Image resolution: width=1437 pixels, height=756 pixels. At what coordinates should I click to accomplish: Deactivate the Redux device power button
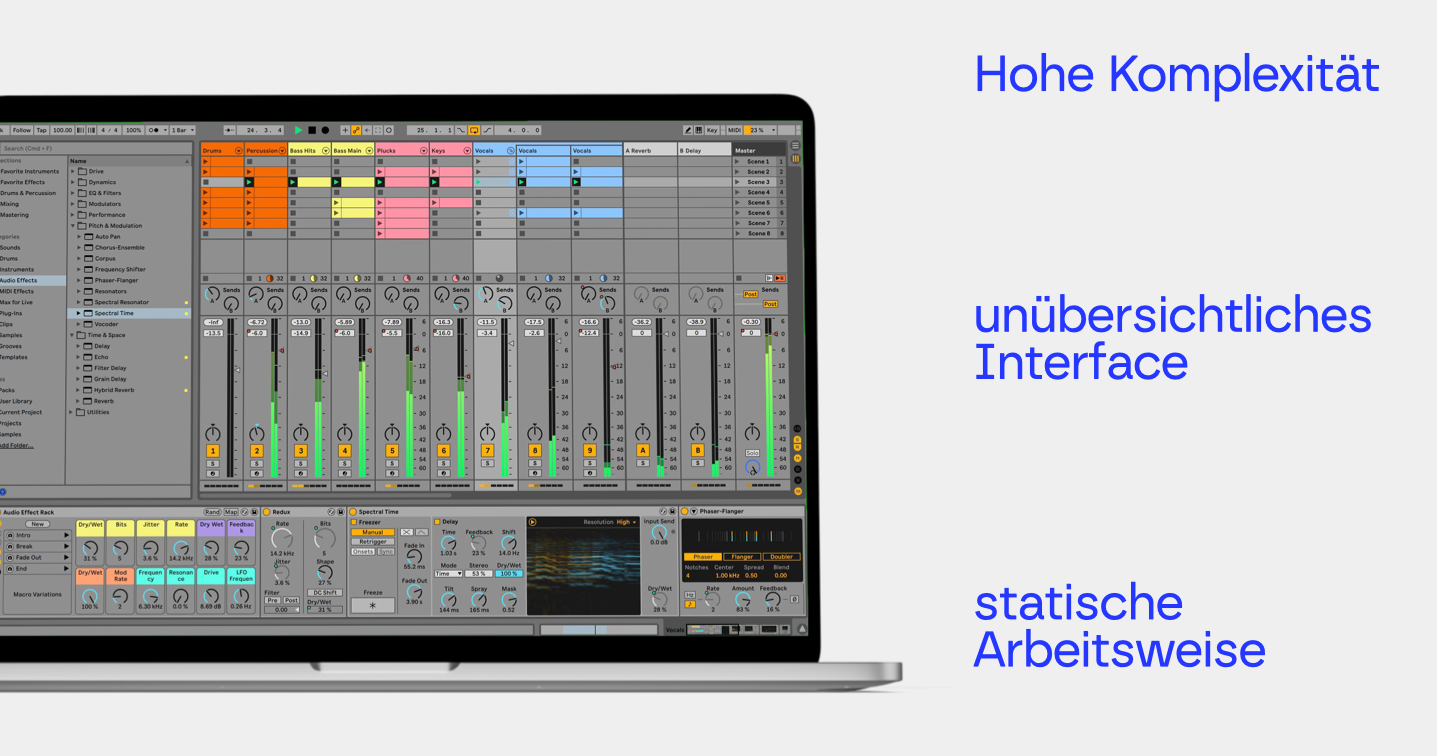coord(266,512)
